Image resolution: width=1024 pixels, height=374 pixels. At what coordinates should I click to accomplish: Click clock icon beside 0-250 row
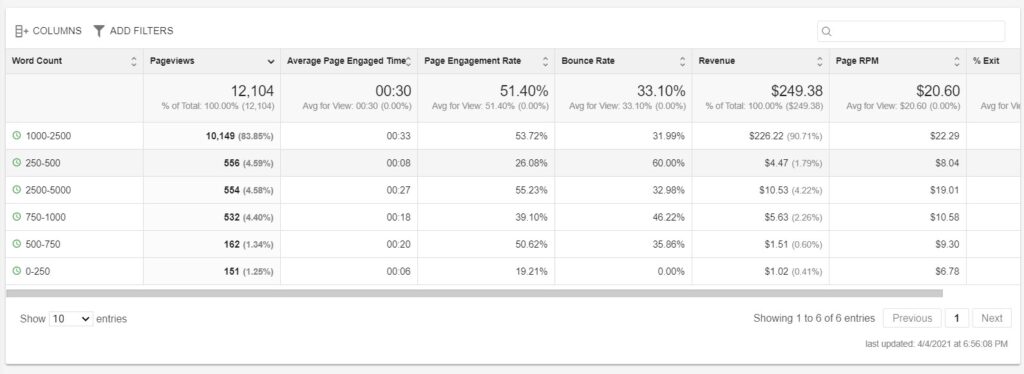17,271
